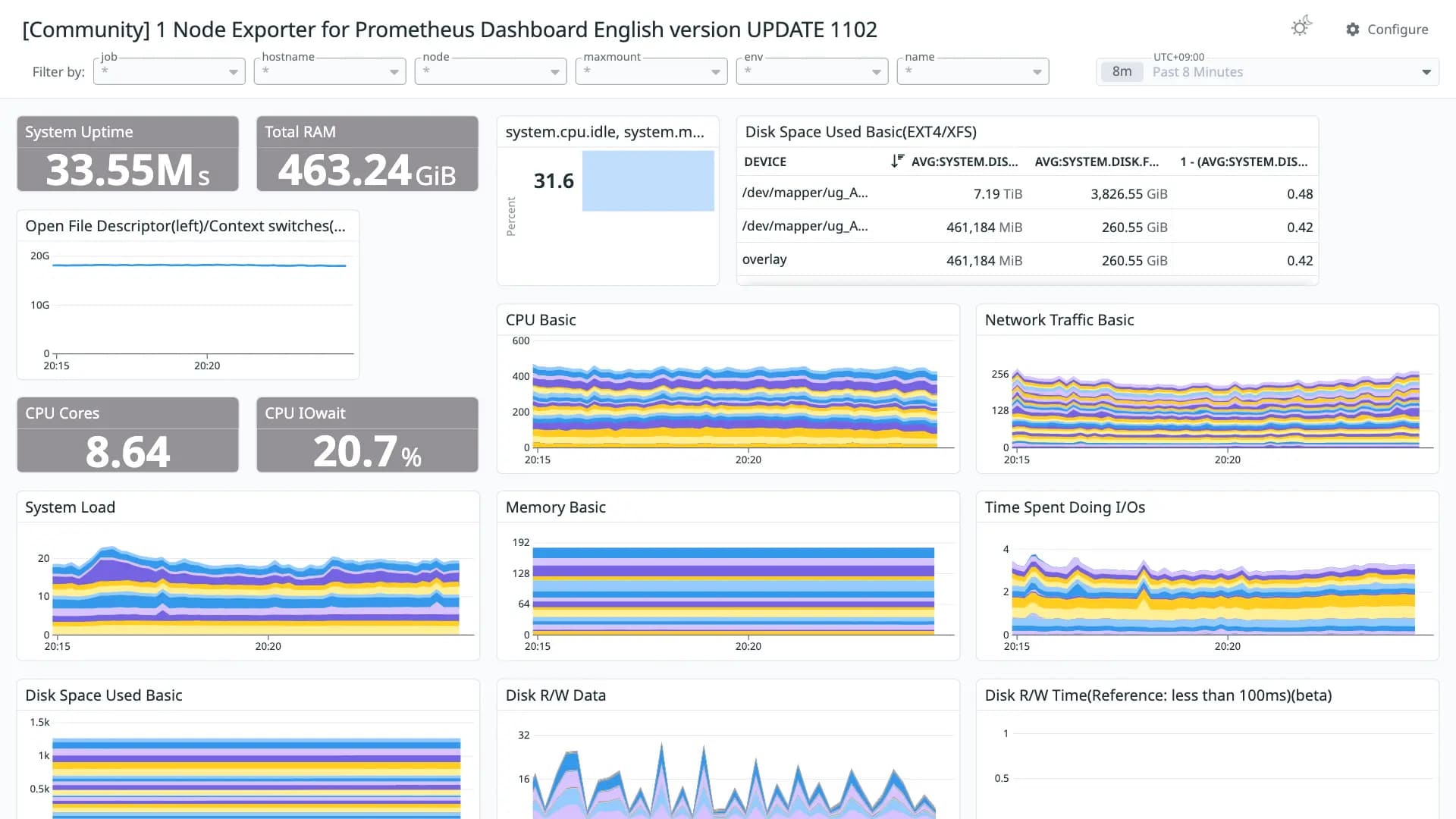Click the Total RAM 463.24 GiB value
This screenshot has height=819, width=1456.
click(367, 169)
